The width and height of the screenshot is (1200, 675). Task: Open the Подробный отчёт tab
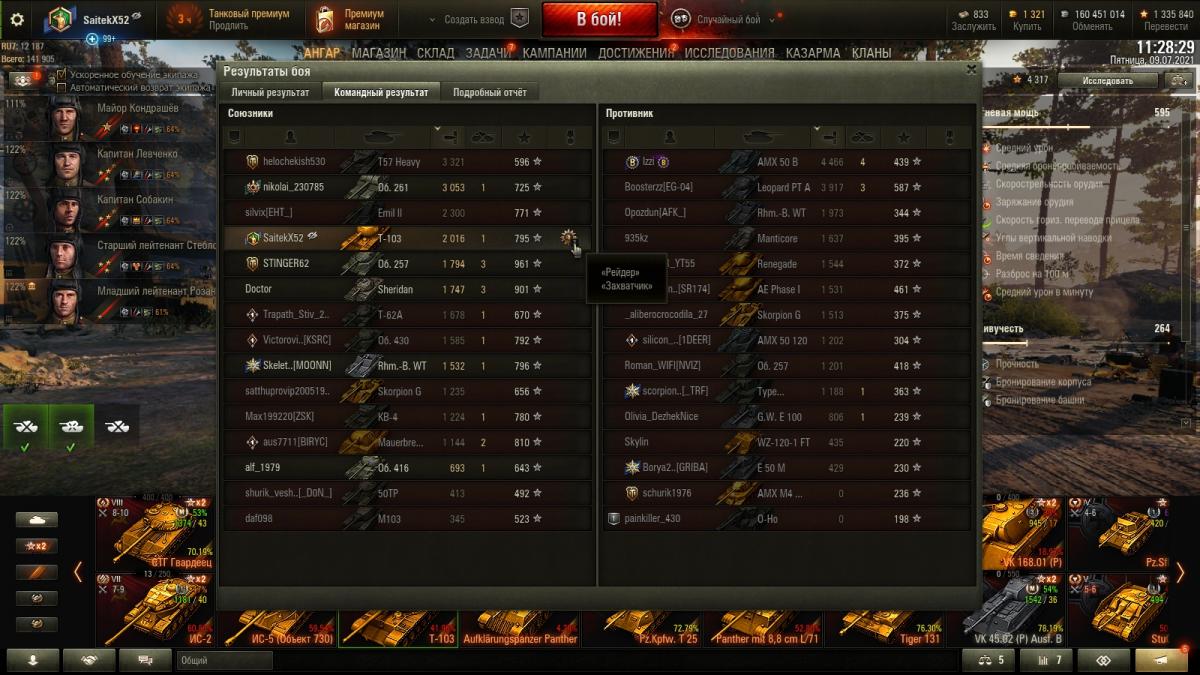point(489,92)
